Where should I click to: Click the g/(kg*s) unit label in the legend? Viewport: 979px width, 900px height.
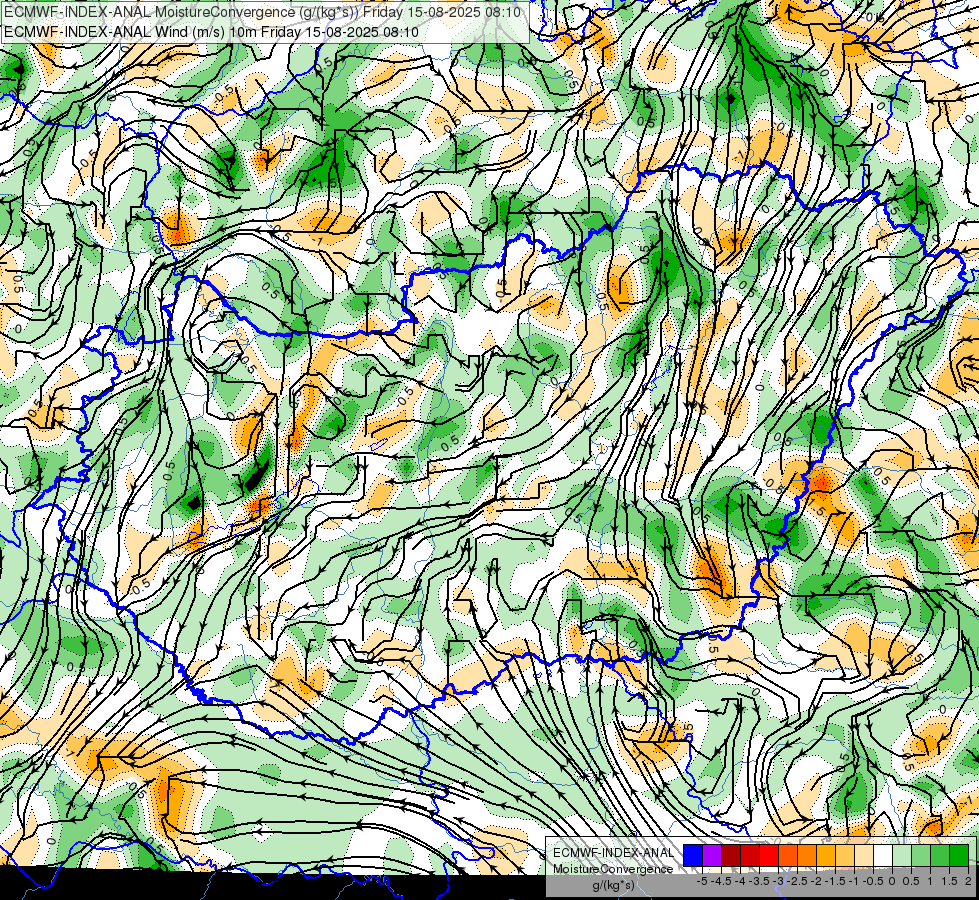[x=613, y=885]
